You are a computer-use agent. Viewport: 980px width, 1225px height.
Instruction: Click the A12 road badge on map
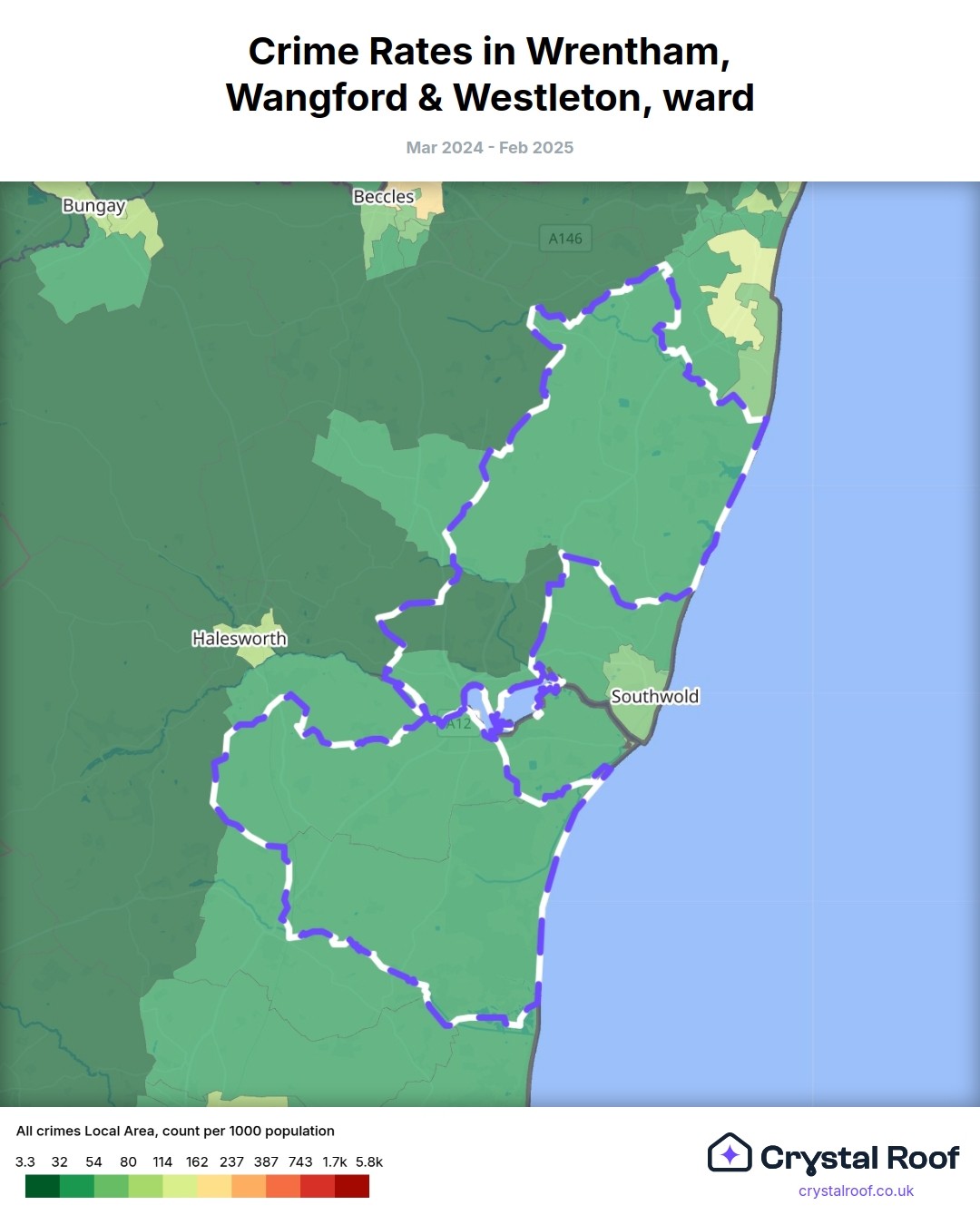click(459, 723)
